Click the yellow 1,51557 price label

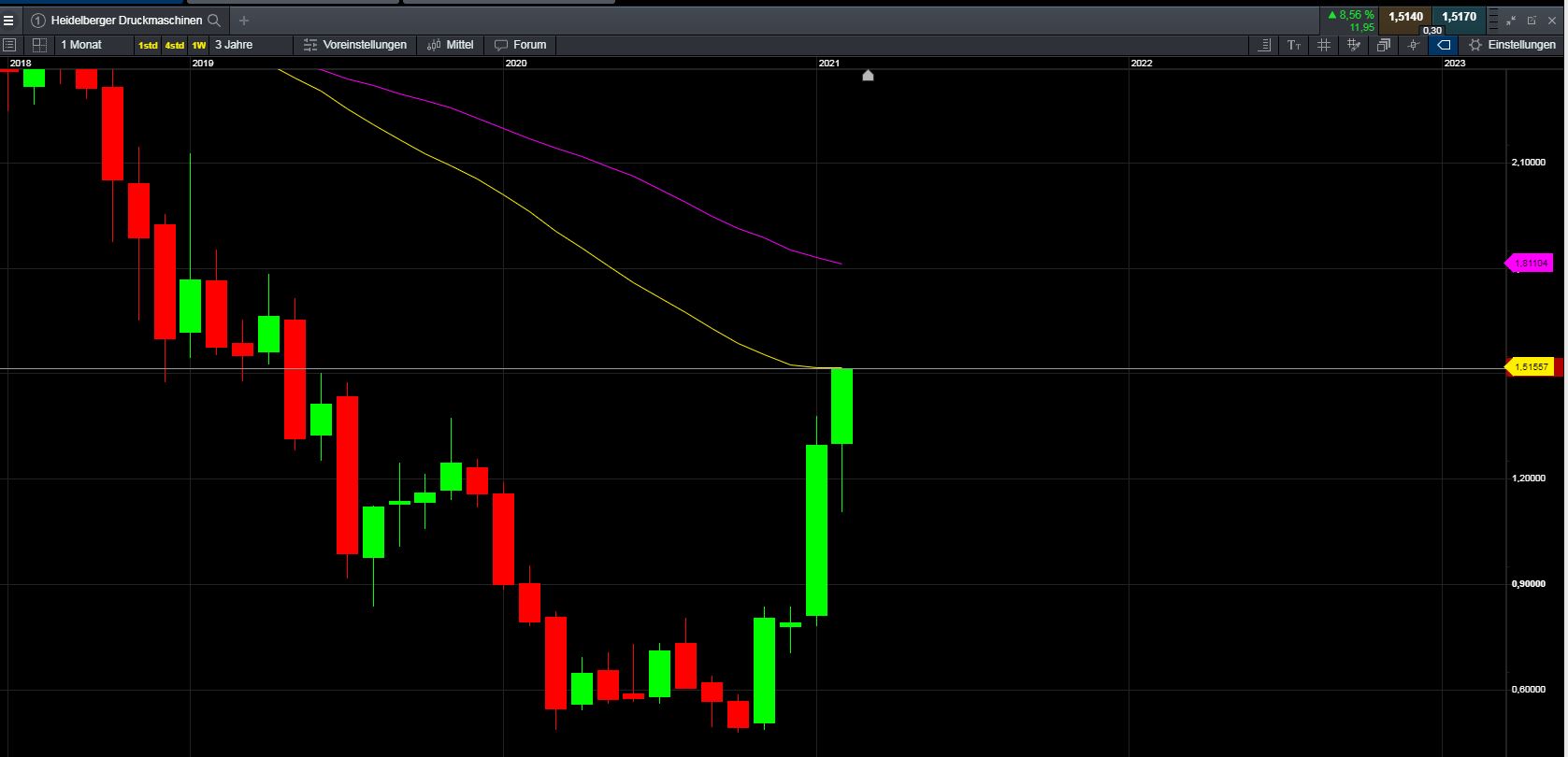point(1530,367)
